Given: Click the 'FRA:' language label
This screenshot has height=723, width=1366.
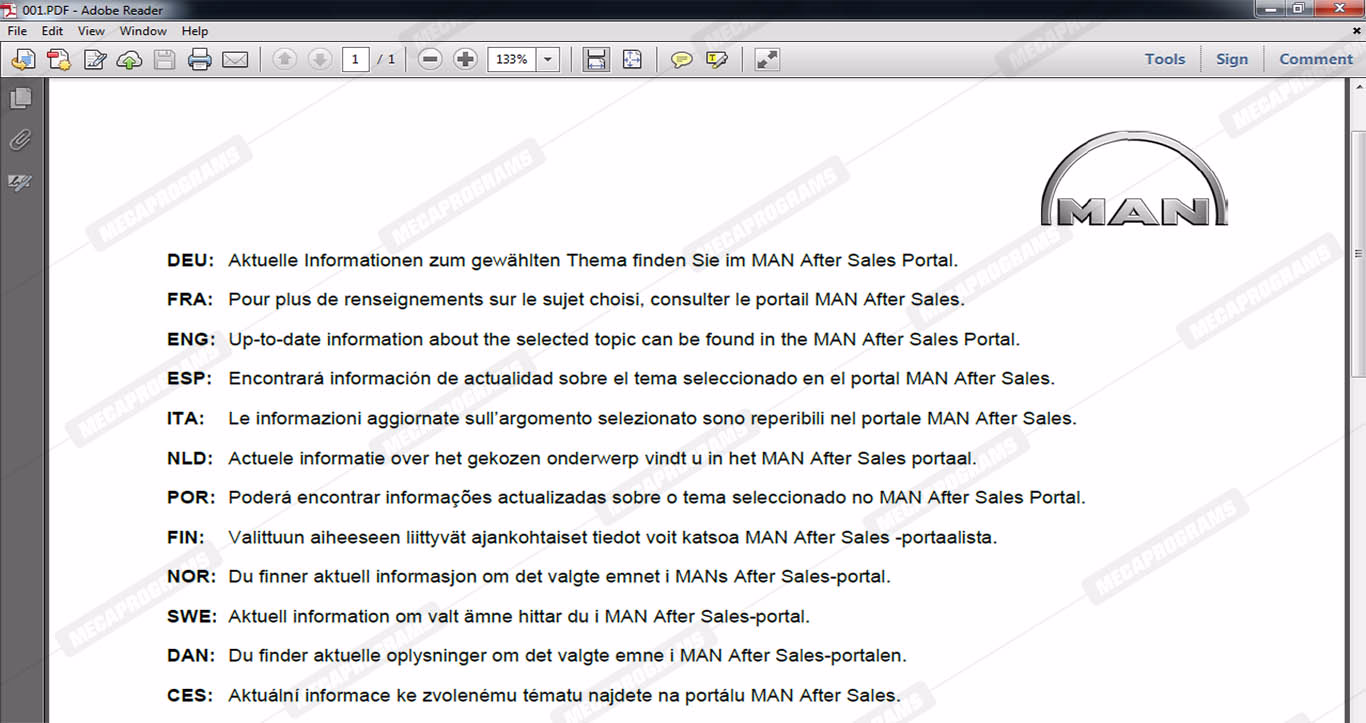Looking at the screenshot, I should (x=190, y=299).
